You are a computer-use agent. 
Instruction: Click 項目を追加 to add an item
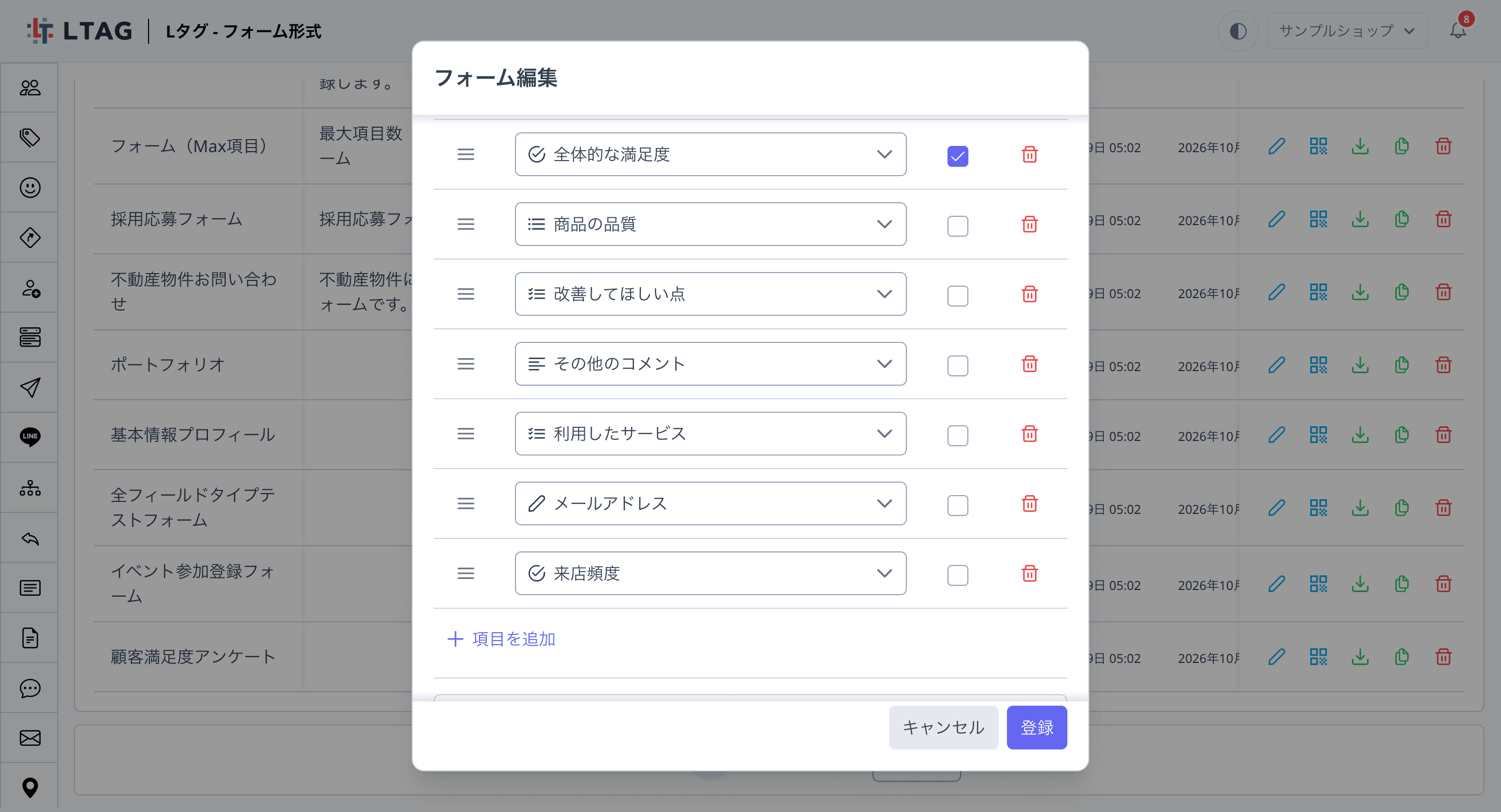click(x=501, y=639)
